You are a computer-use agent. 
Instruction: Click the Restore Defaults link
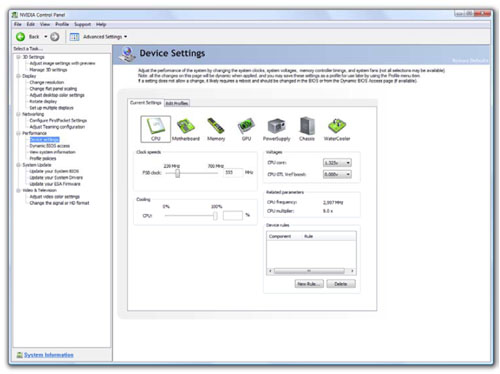point(470,60)
